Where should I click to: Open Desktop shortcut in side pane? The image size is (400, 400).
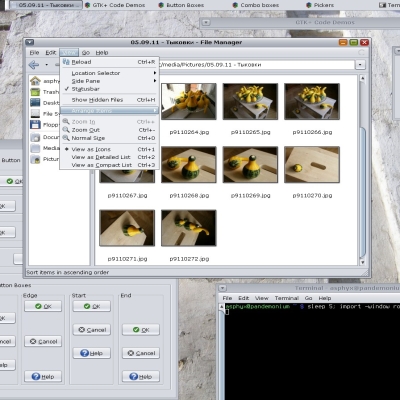[45, 103]
